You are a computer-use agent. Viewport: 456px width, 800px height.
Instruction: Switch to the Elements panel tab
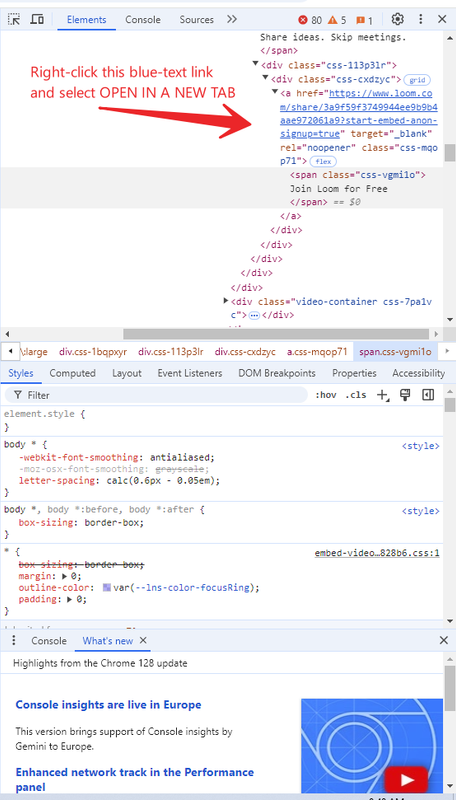pyautogui.click(x=86, y=20)
